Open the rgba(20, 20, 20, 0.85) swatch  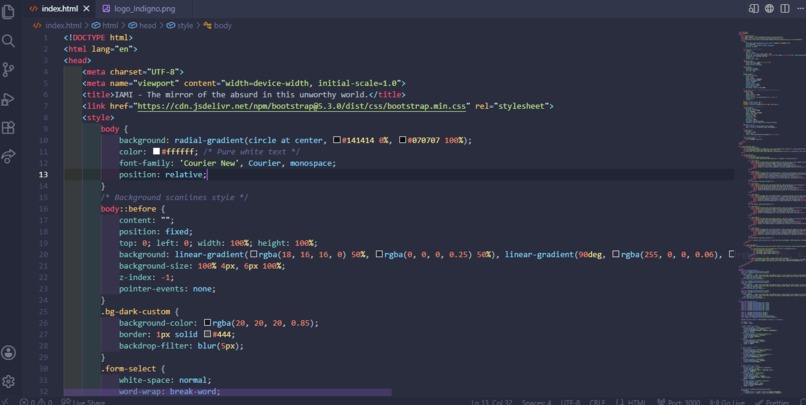207,323
